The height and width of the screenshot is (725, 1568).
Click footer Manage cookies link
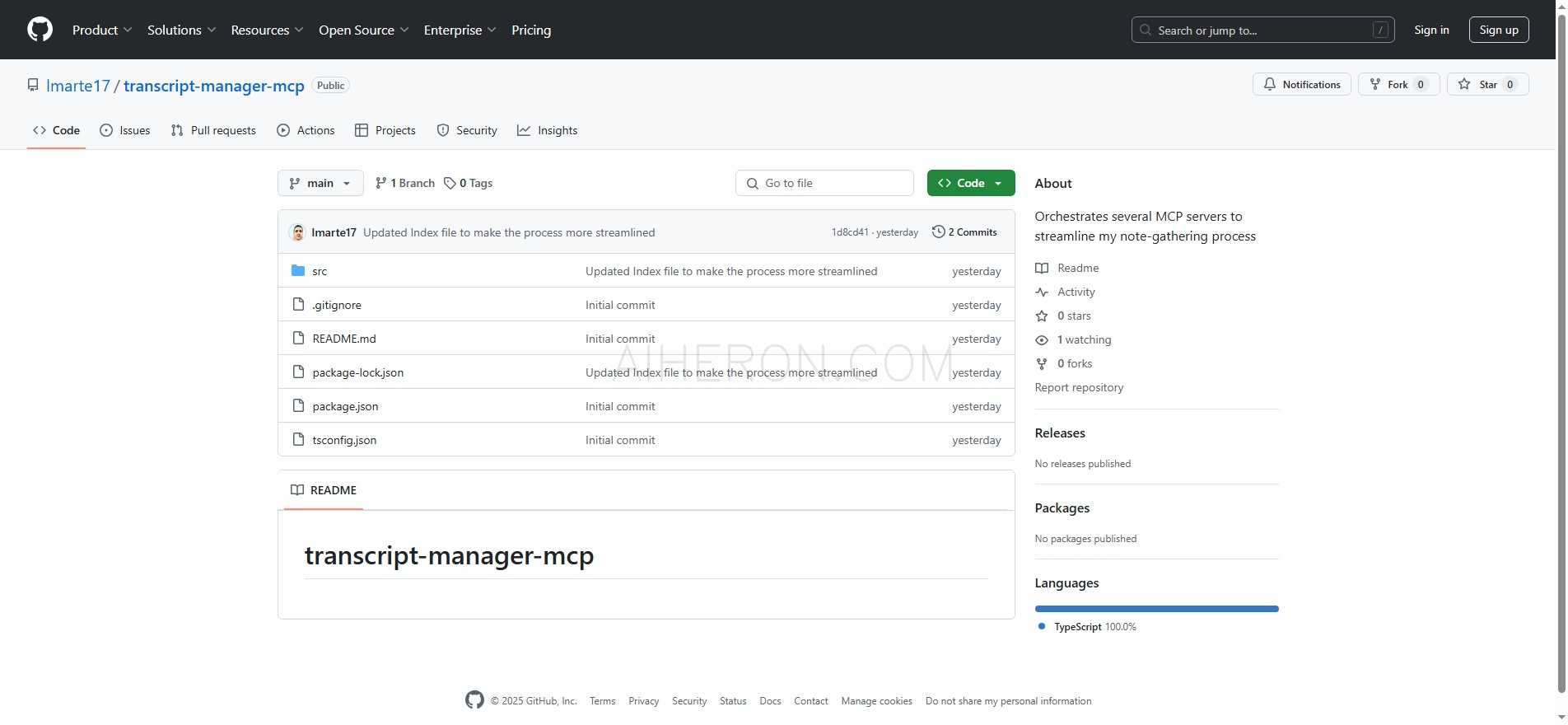click(876, 701)
